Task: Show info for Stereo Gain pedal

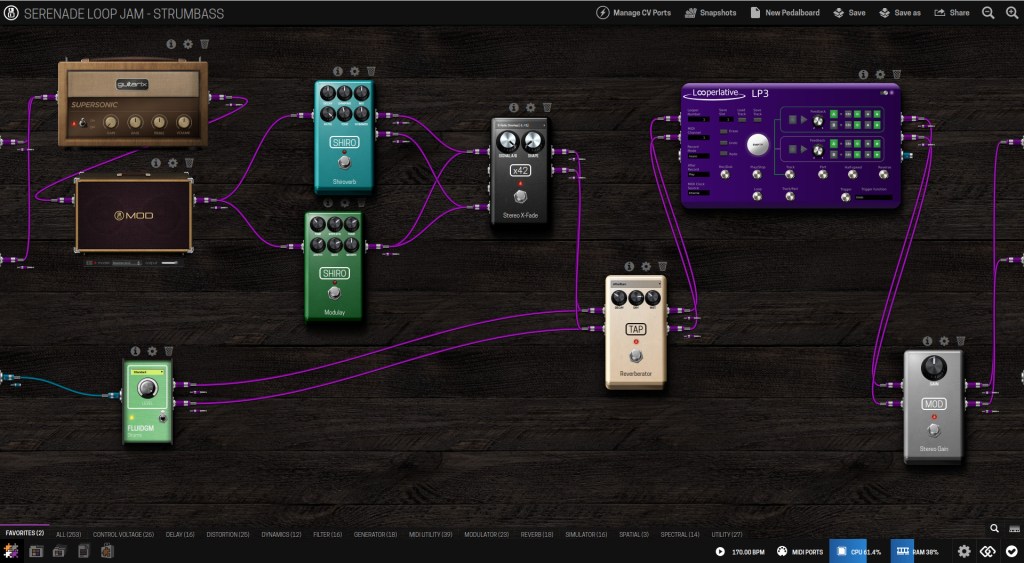Action: click(x=927, y=341)
